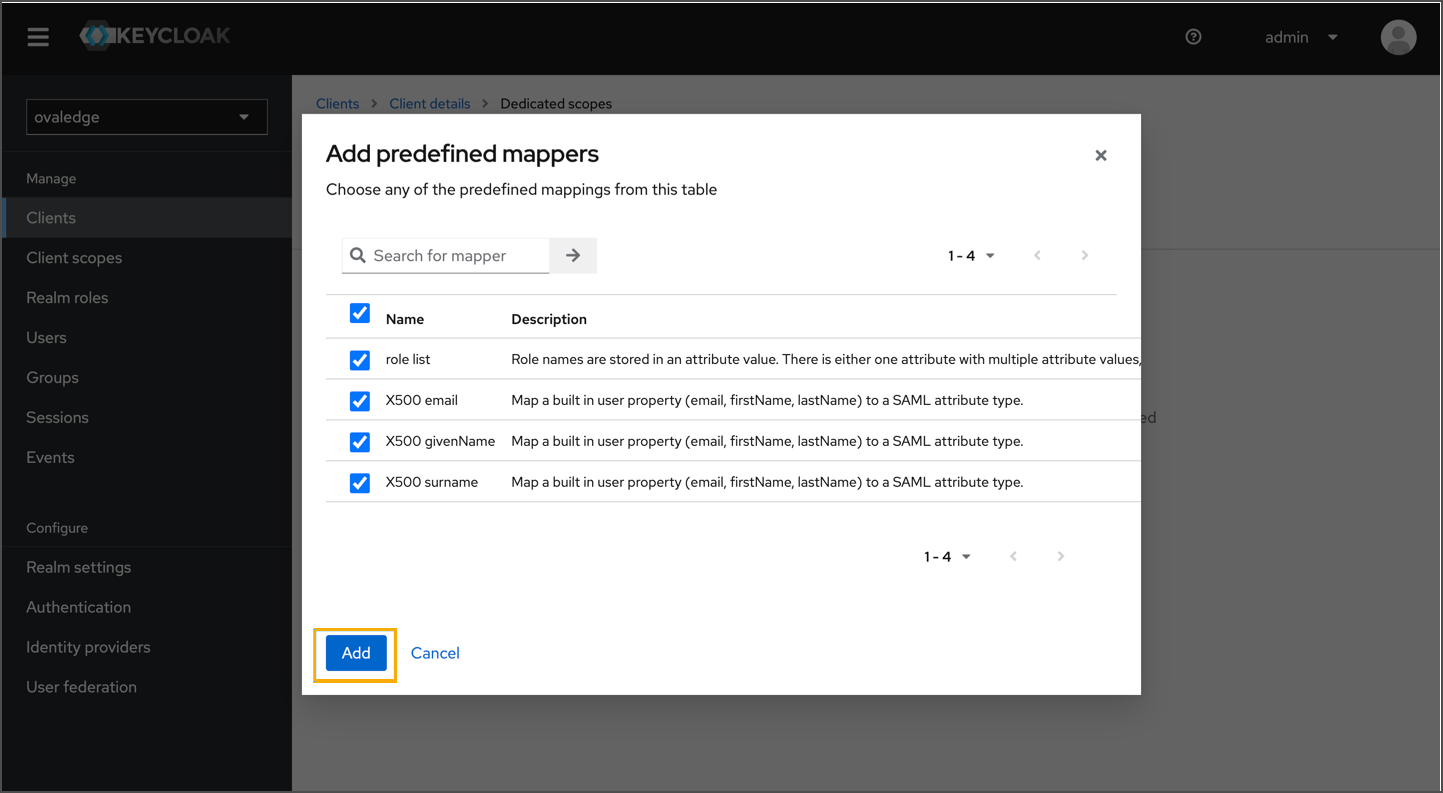The height and width of the screenshot is (793, 1443).
Task: Click the Cancel link
Action: tap(435, 653)
